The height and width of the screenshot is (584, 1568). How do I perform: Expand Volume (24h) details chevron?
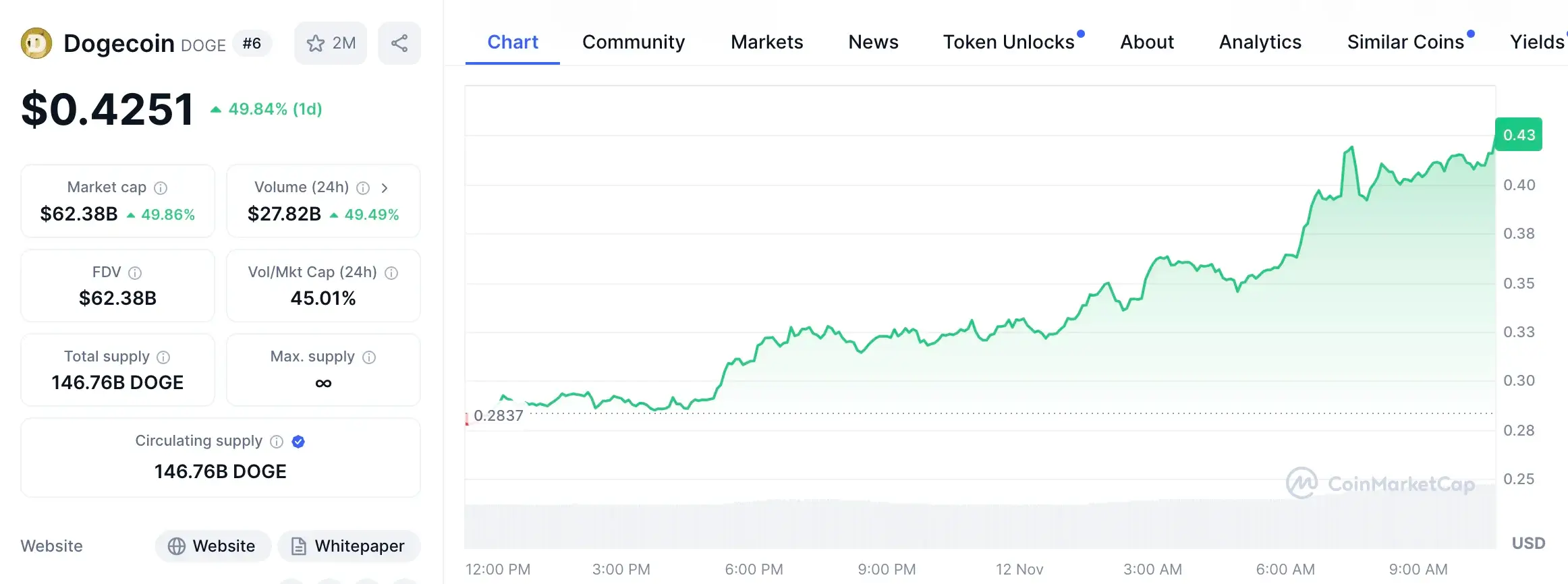(385, 188)
